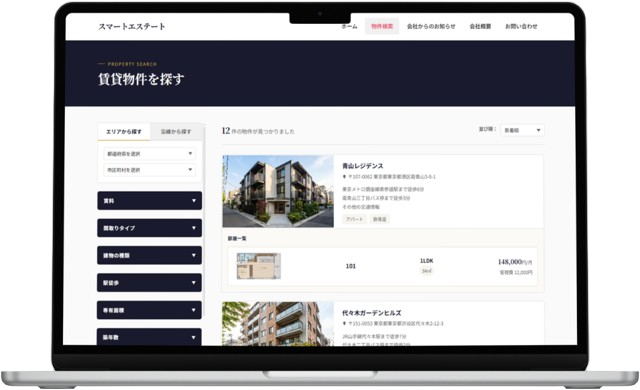This screenshot has width=640, height=390.
Task: Expand the 専有面積 filter panel
Action: coord(149,310)
